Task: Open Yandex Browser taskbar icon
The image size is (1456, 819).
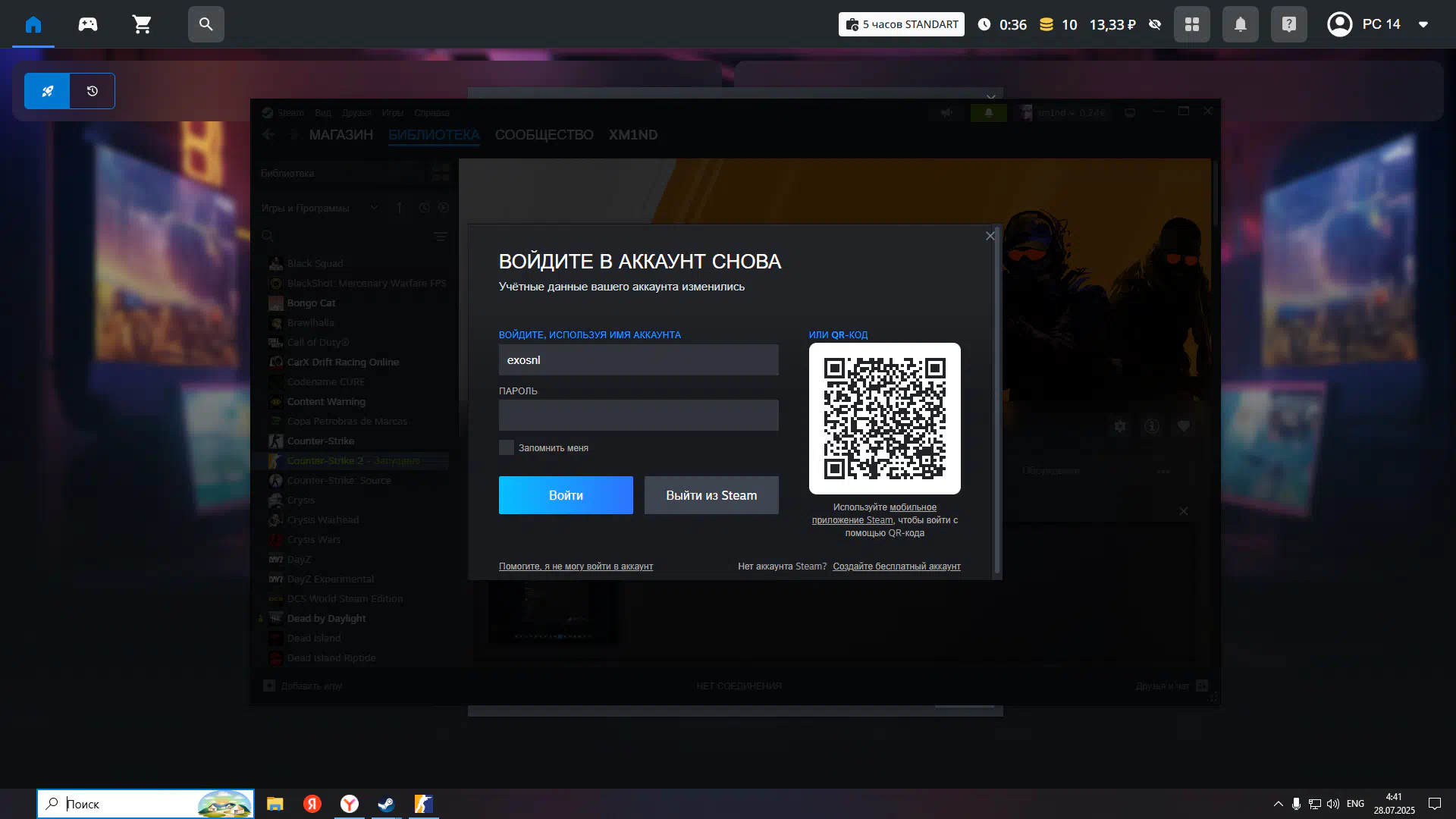Action: [350, 804]
